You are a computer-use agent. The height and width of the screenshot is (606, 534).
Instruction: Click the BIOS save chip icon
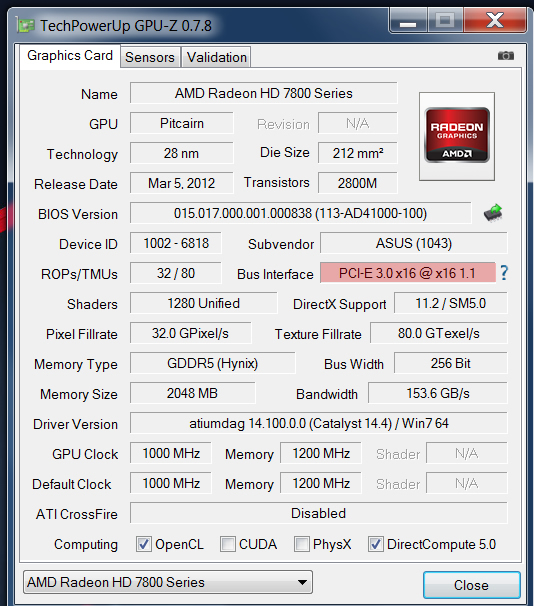coord(493,213)
